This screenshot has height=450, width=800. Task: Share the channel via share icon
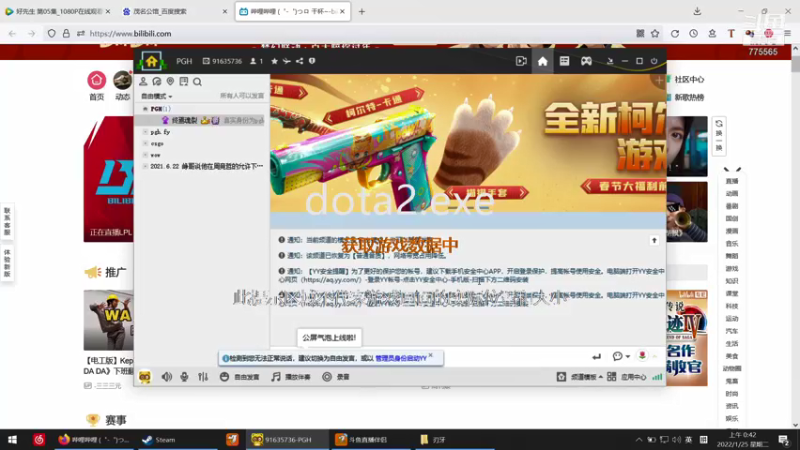click(x=299, y=61)
